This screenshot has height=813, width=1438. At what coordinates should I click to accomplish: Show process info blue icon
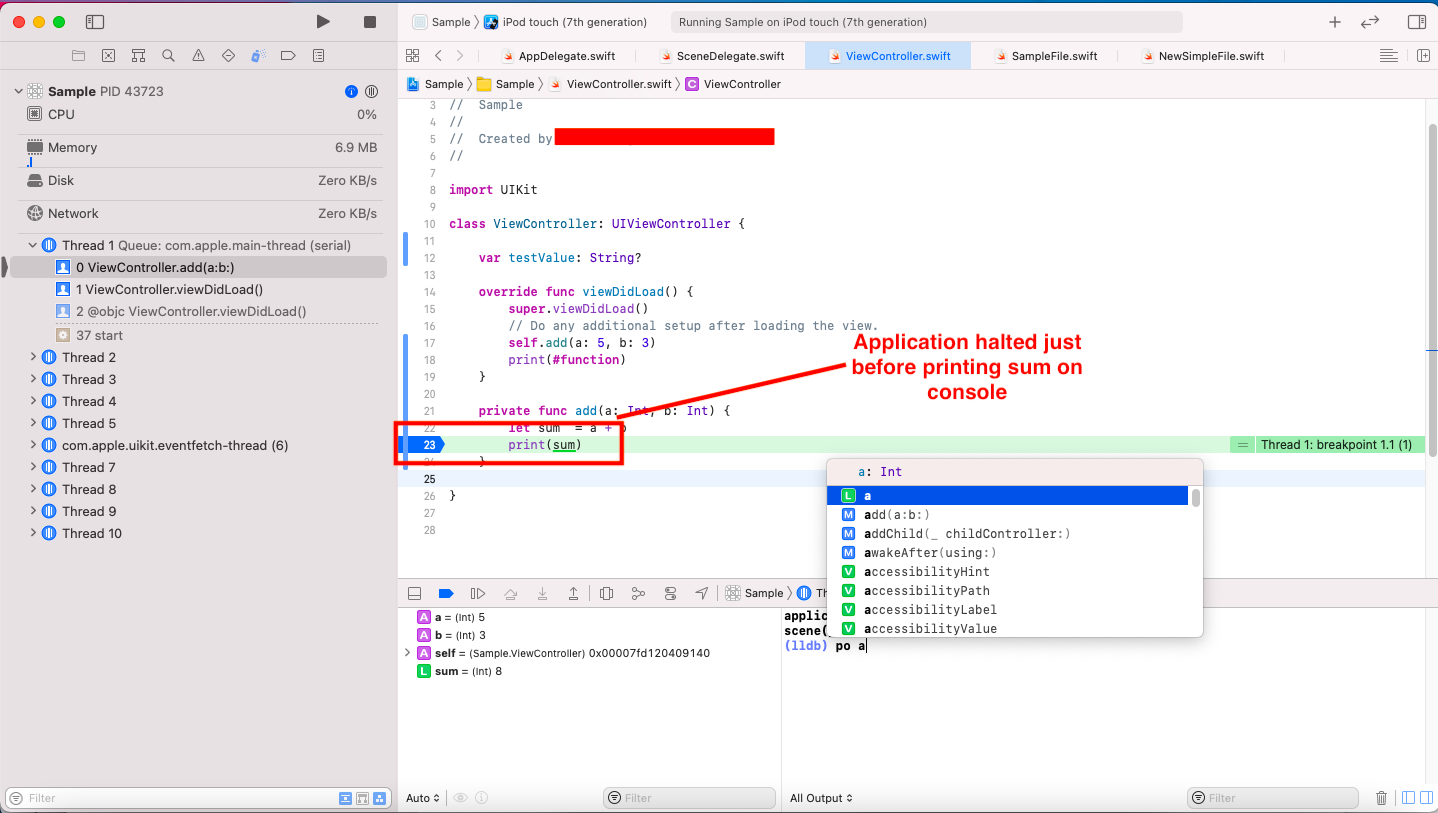point(351,91)
